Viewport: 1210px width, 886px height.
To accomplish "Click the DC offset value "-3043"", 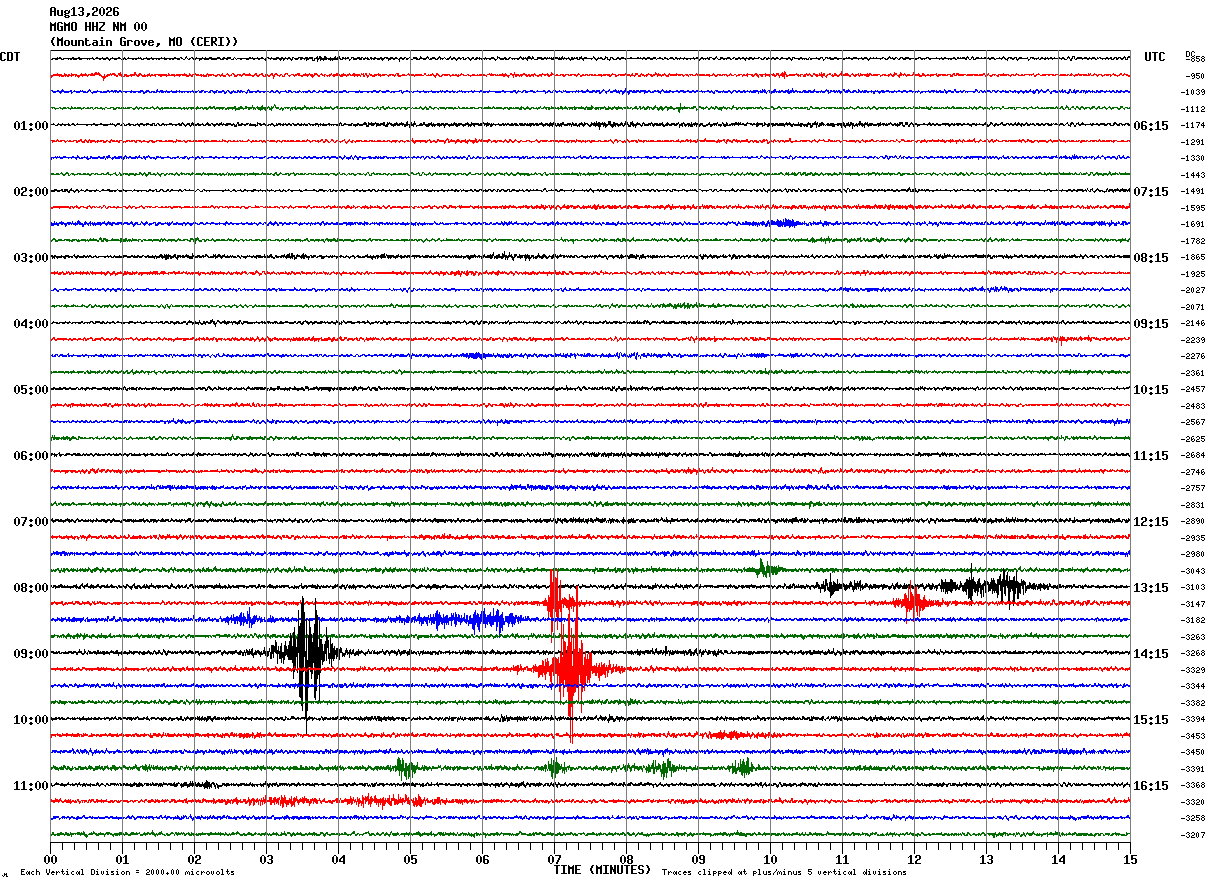I will [x=1193, y=571].
